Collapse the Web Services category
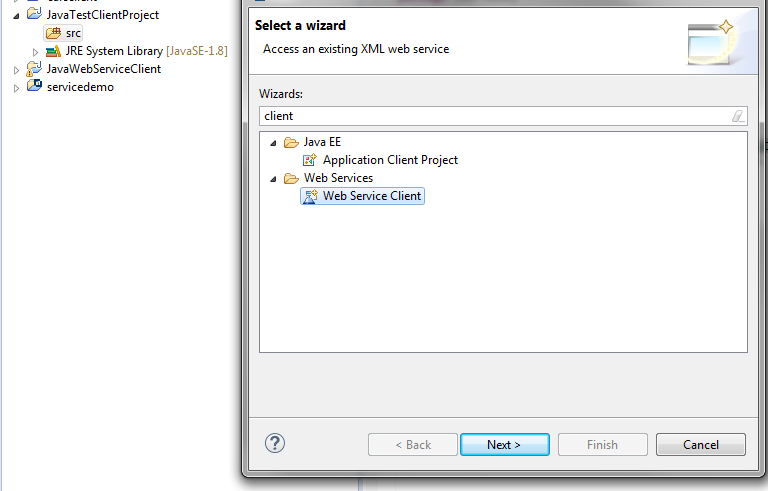The image size is (768, 491). tap(272, 179)
